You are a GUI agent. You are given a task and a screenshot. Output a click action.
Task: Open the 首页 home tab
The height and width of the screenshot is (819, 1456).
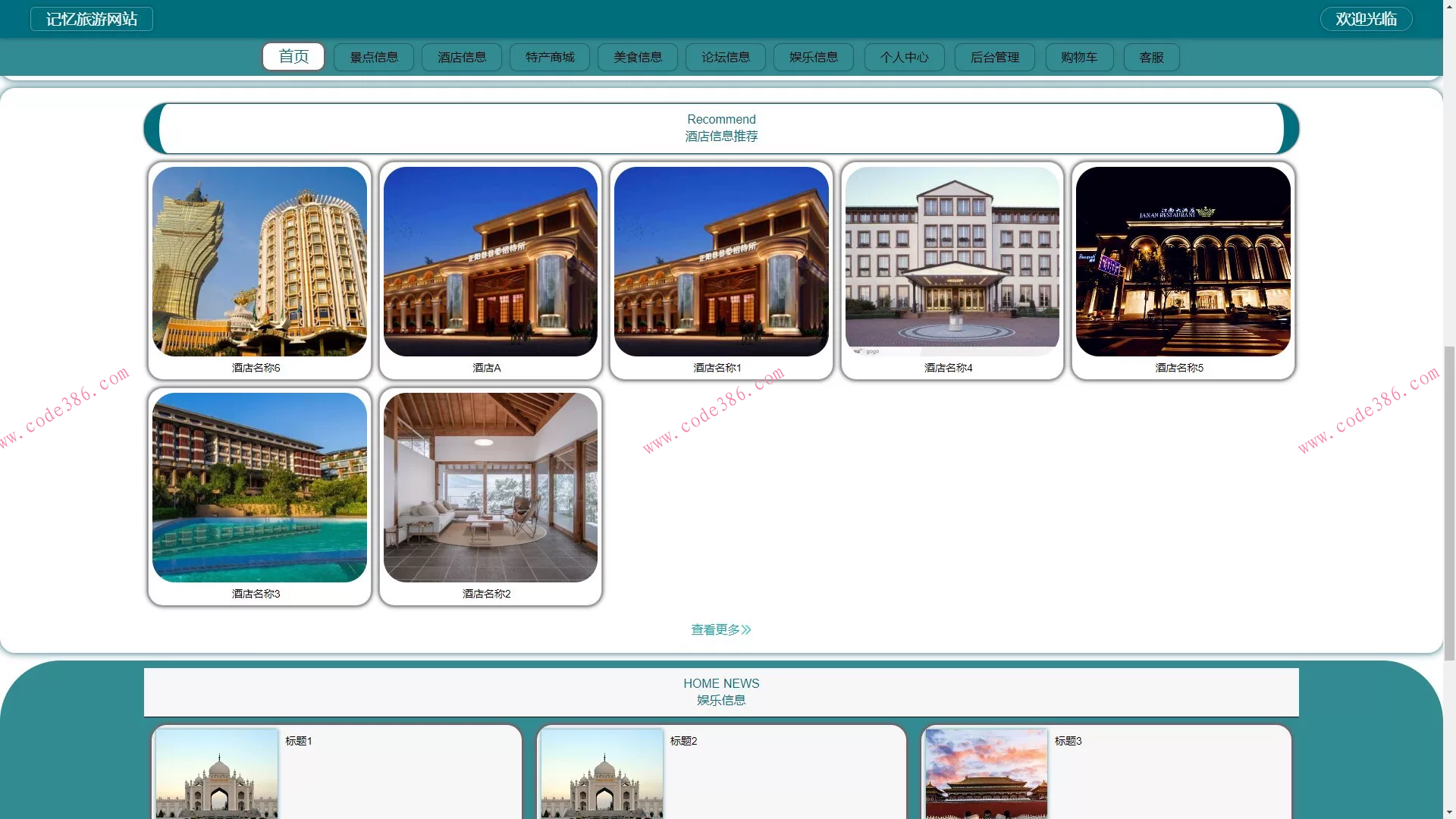click(x=293, y=57)
